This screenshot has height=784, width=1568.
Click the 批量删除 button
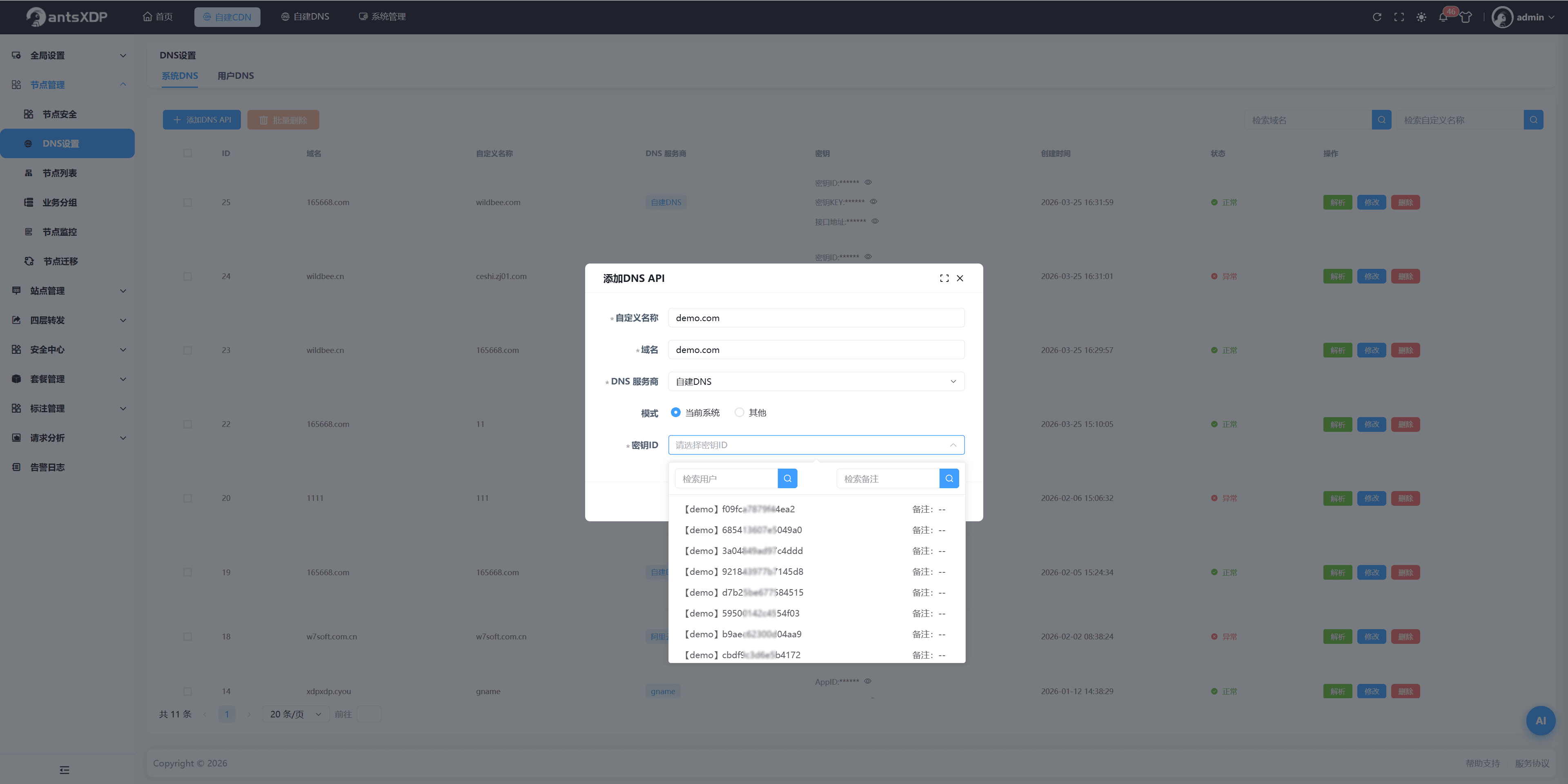point(283,120)
